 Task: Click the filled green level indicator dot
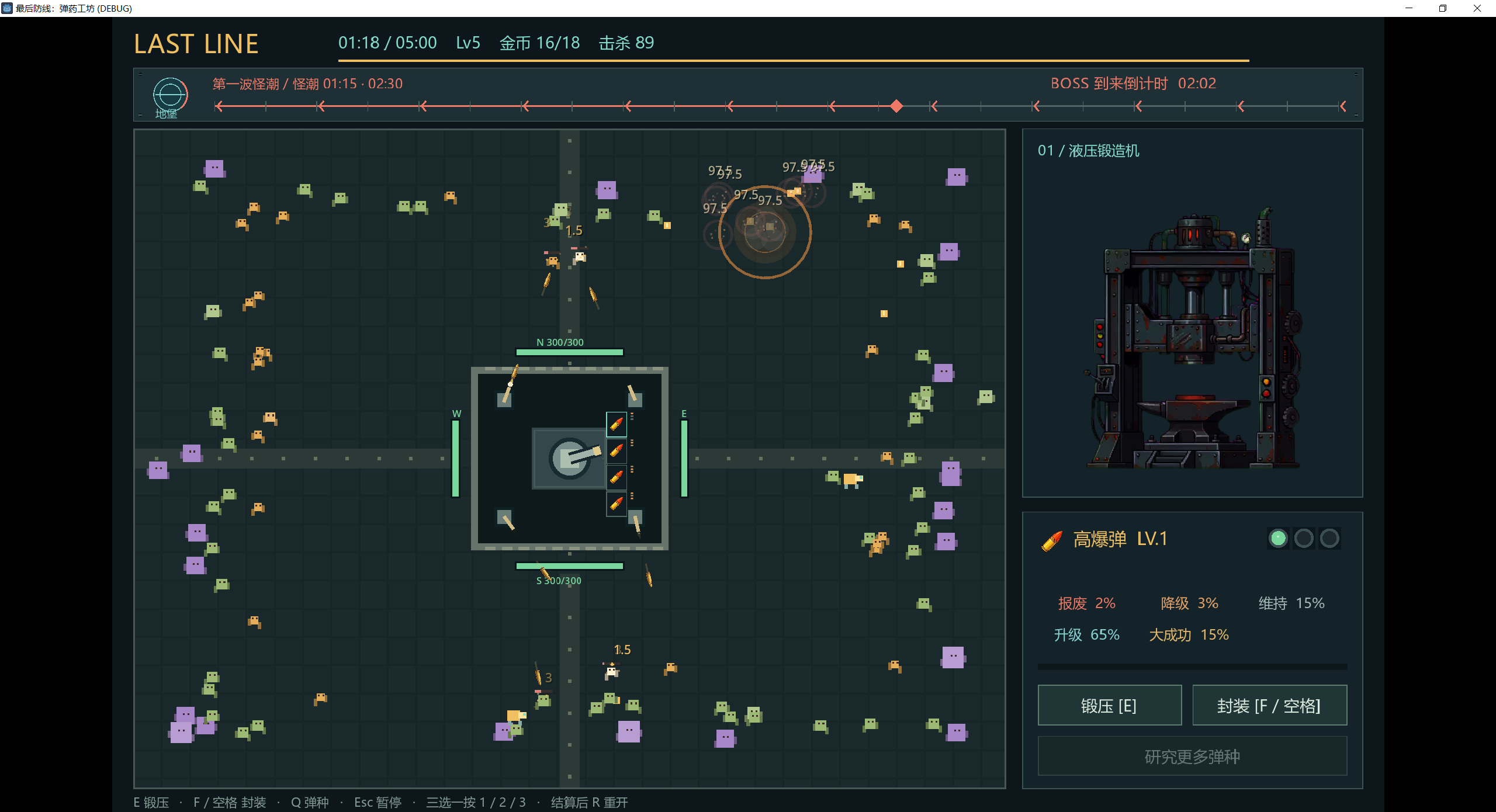(1278, 538)
